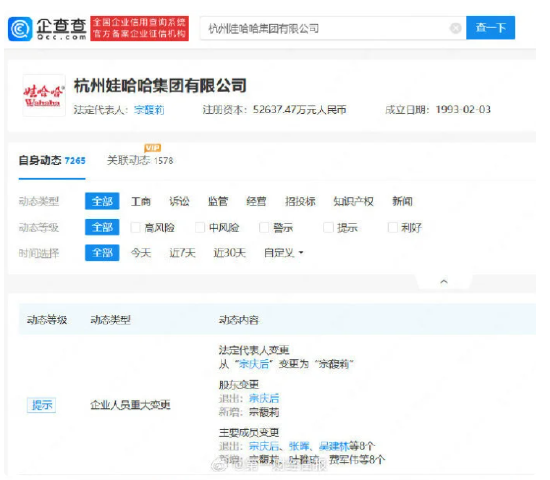Click the red 全国企业信用查询系统 banner
The width and height of the screenshot is (550, 480).
(140, 28)
